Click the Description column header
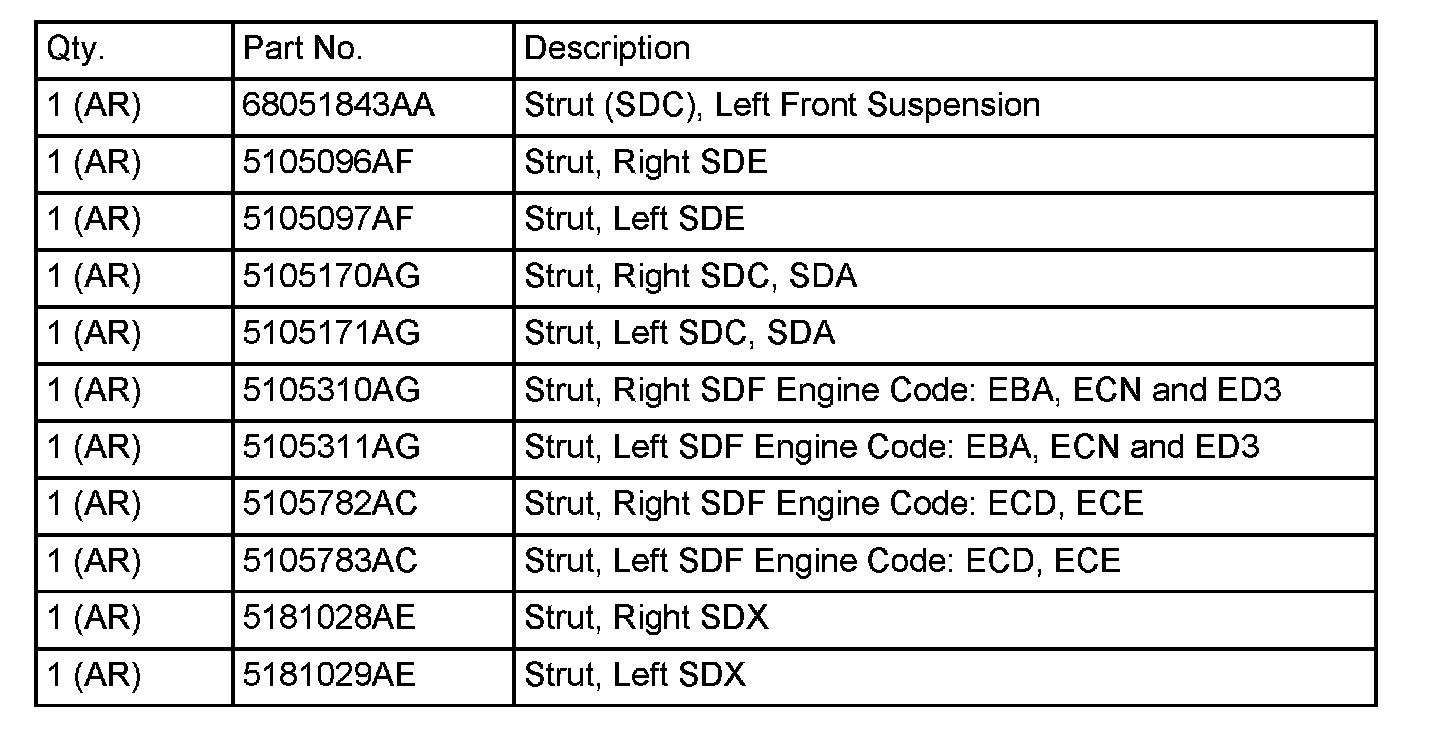Screen dimensions: 1440x746 (x=607, y=49)
